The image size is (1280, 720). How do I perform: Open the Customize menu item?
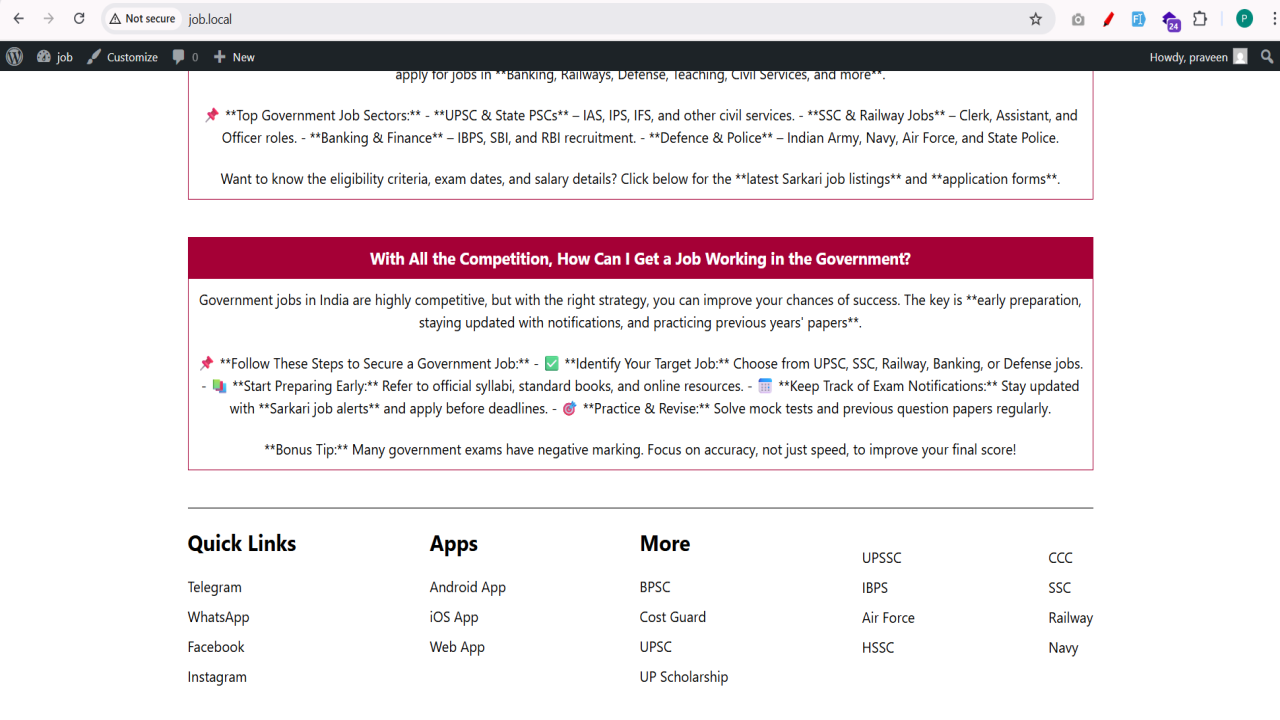[122, 57]
